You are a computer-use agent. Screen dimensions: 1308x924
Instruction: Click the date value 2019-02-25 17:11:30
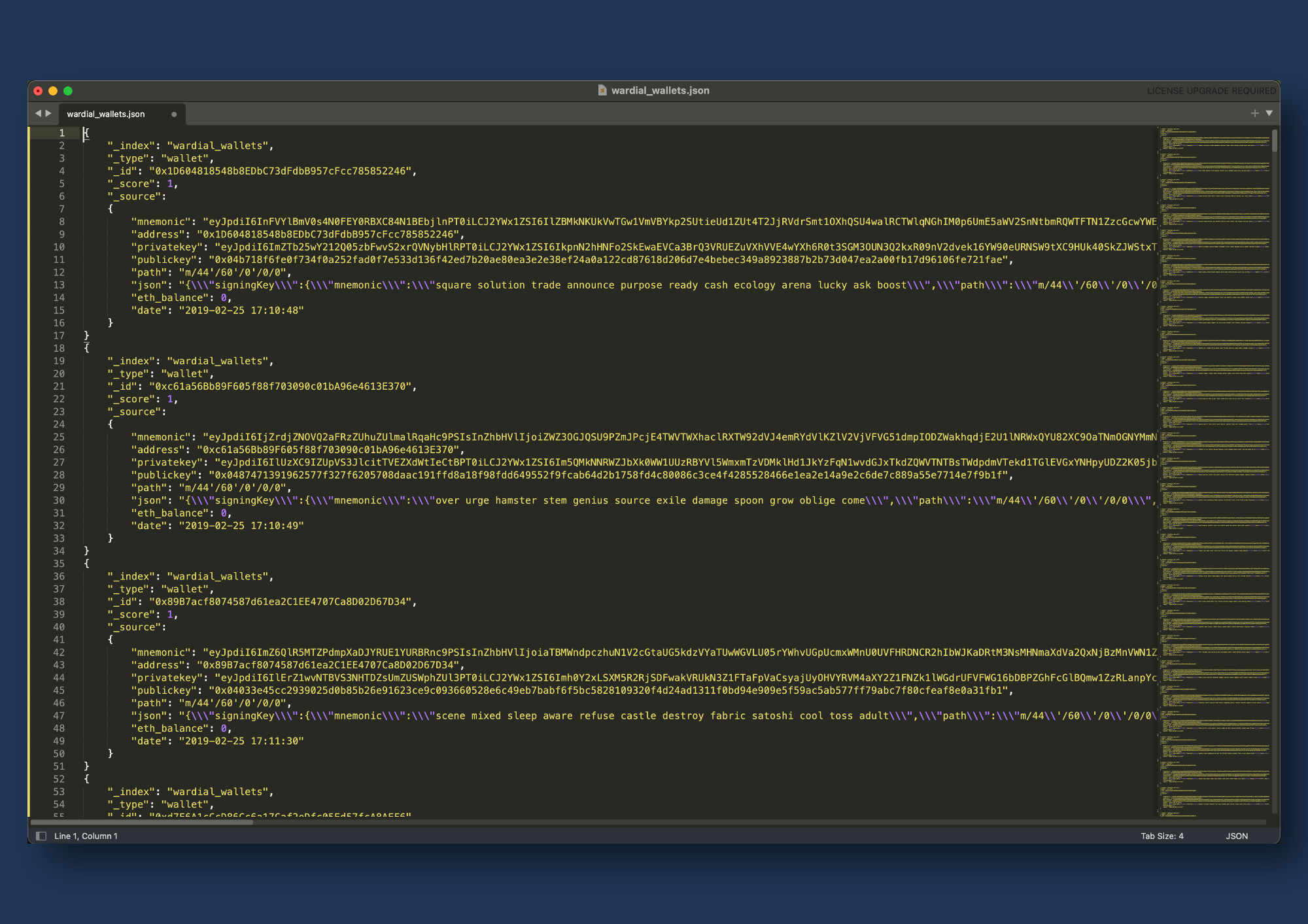[241, 740]
